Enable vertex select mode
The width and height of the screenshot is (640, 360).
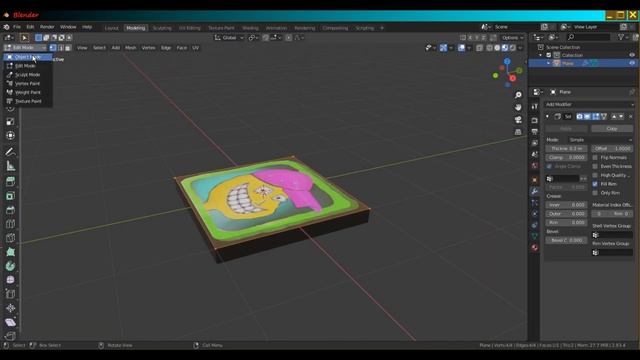pos(53,48)
